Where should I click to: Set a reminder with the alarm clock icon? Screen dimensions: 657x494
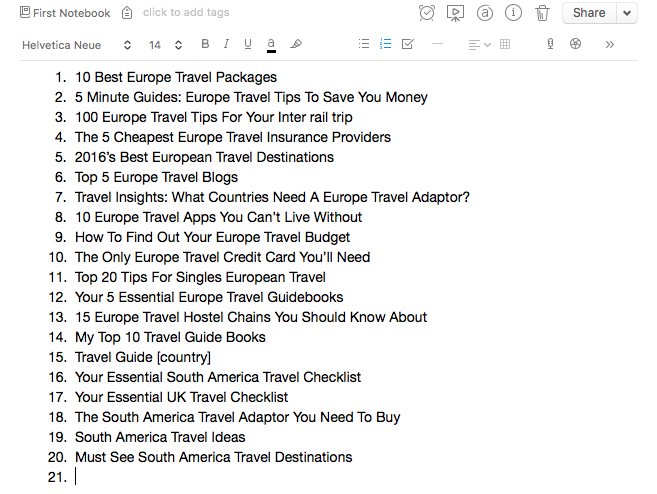427,13
